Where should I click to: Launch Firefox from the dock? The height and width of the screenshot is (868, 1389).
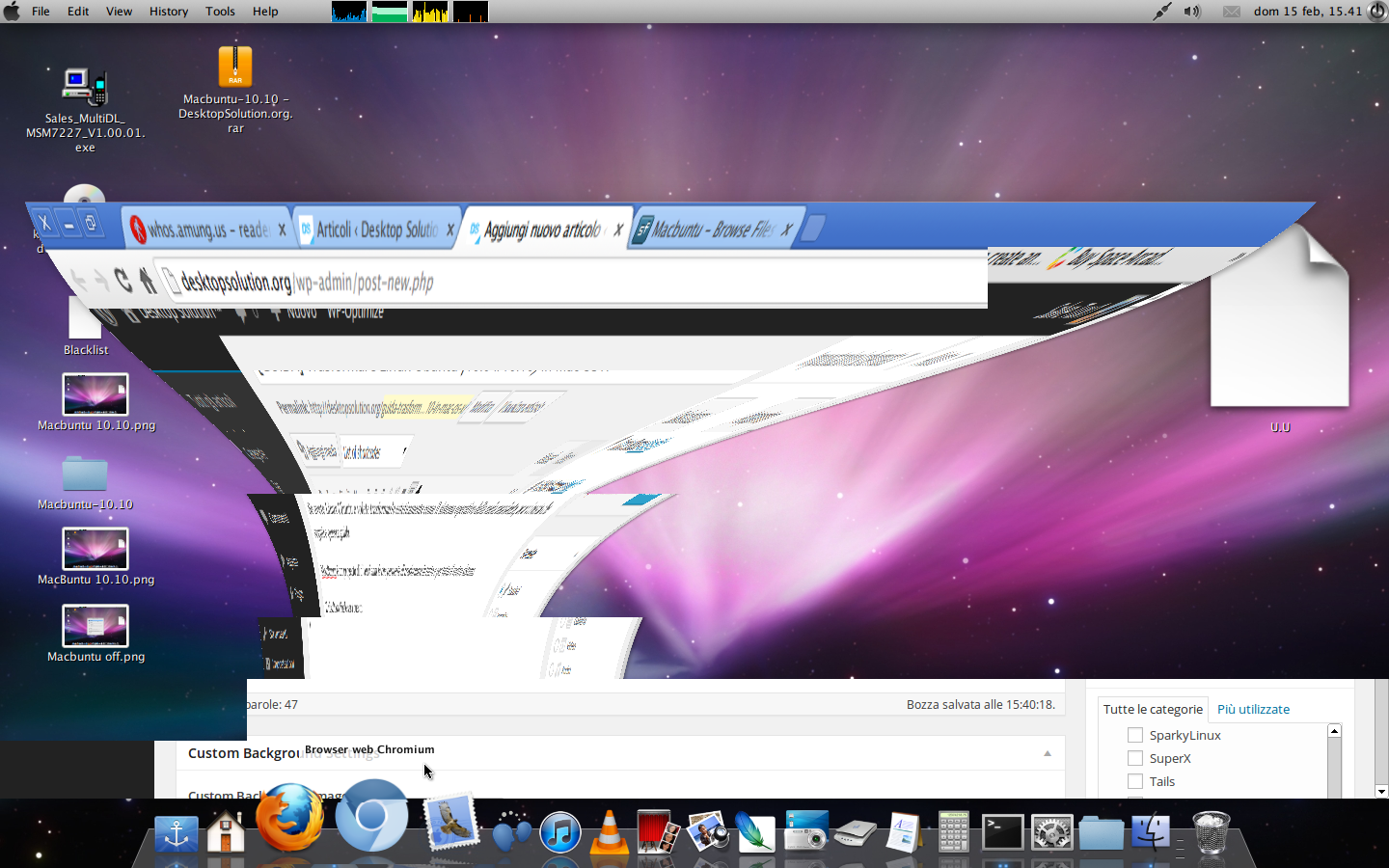click(x=289, y=827)
